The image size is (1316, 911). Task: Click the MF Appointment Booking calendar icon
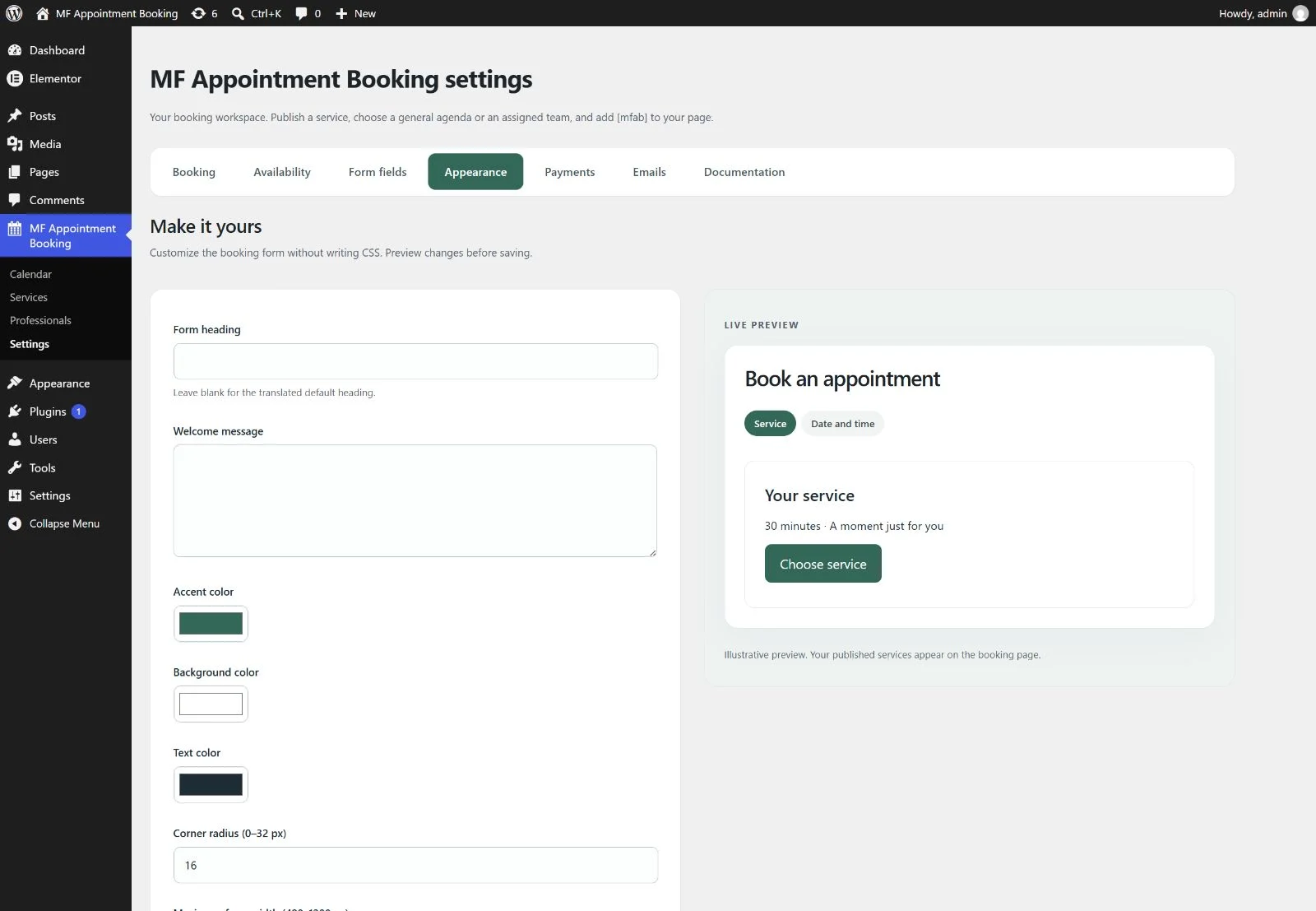pyautogui.click(x=15, y=228)
